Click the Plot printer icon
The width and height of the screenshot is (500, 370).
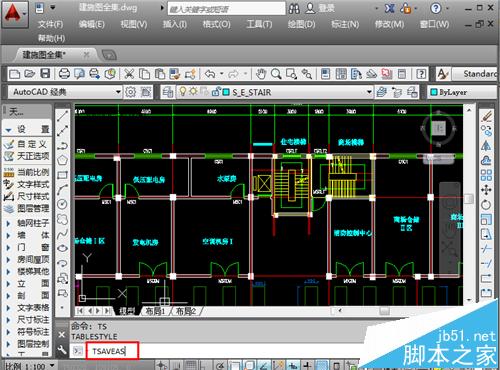pyautogui.click(x=64, y=73)
